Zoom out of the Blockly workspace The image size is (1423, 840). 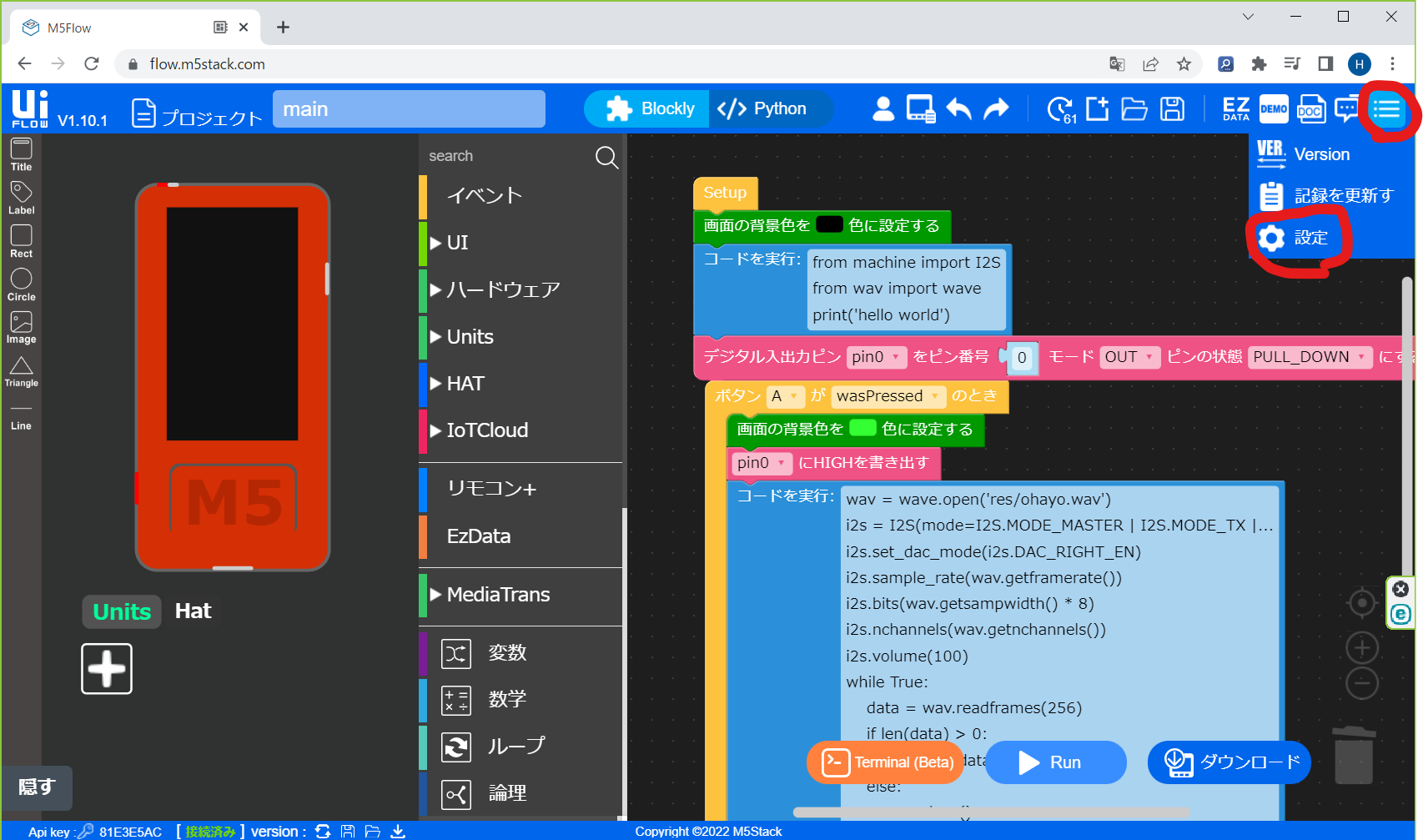coord(1361,683)
